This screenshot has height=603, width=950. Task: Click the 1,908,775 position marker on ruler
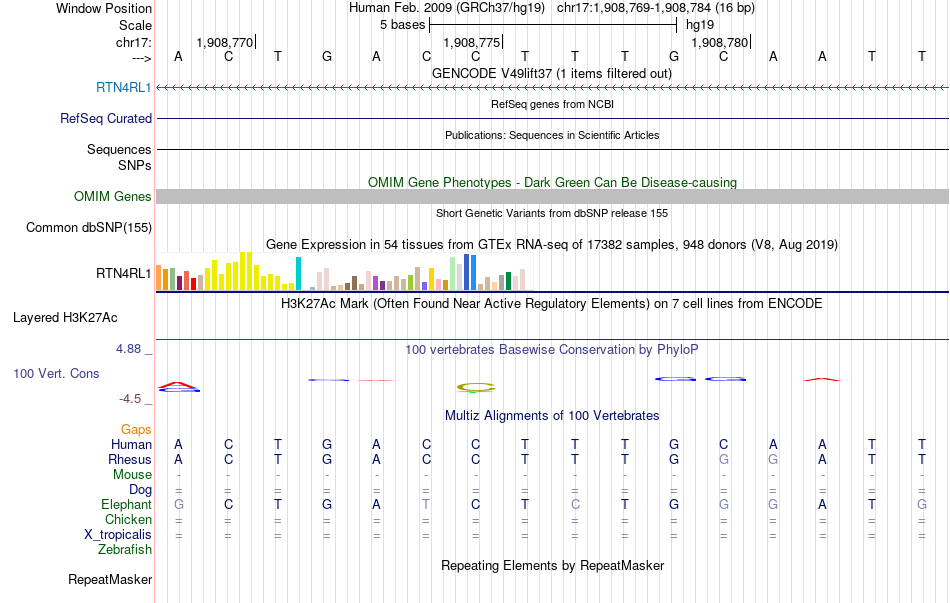[472, 43]
